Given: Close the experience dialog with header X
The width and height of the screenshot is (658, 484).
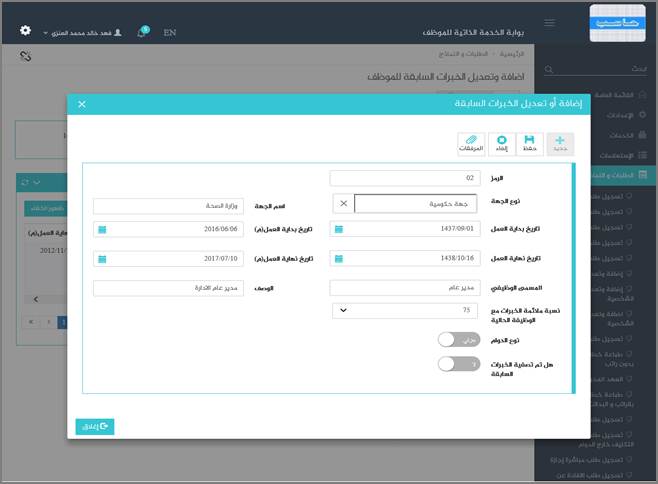Looking at the screenshot, I should [82, 104].
